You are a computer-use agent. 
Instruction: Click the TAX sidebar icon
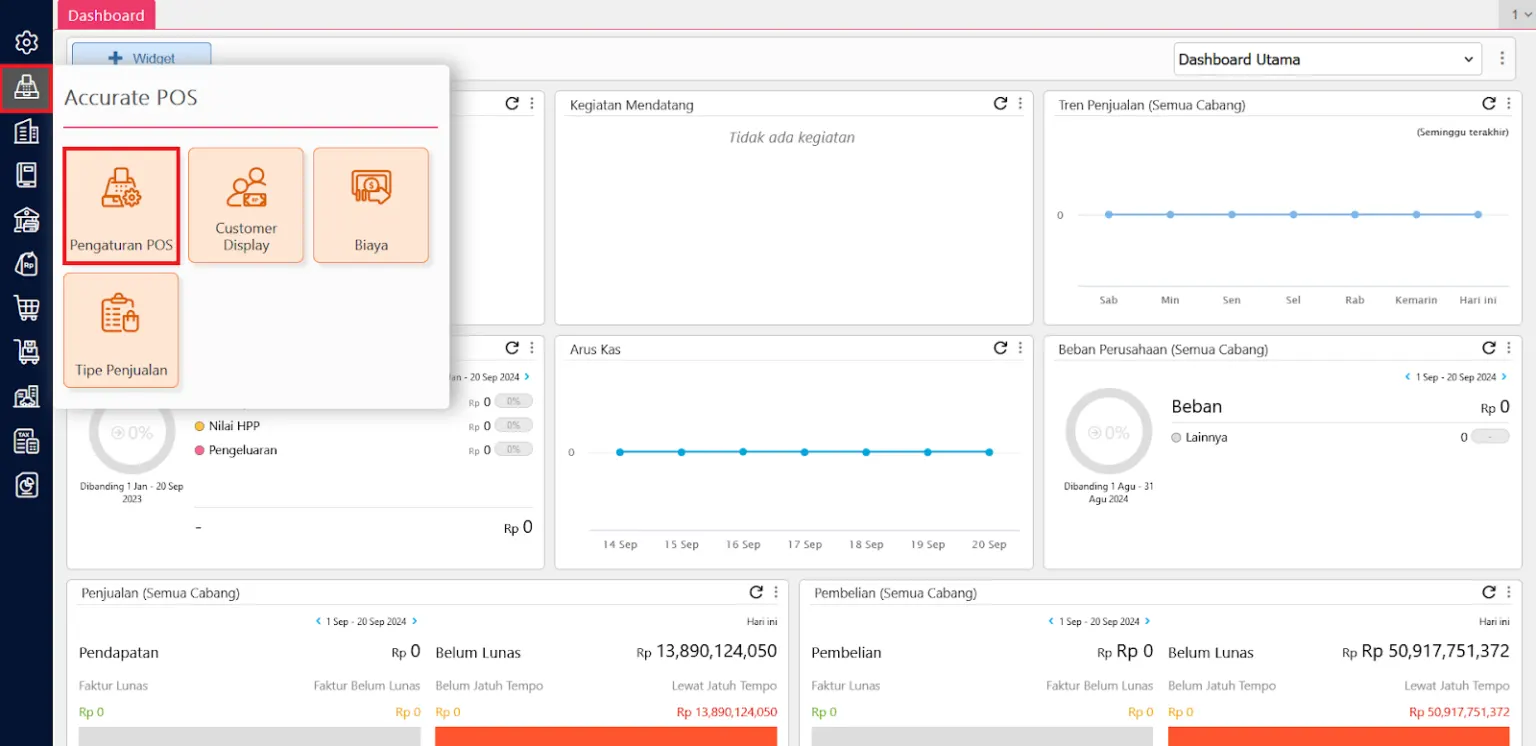(x=27, y=441)
